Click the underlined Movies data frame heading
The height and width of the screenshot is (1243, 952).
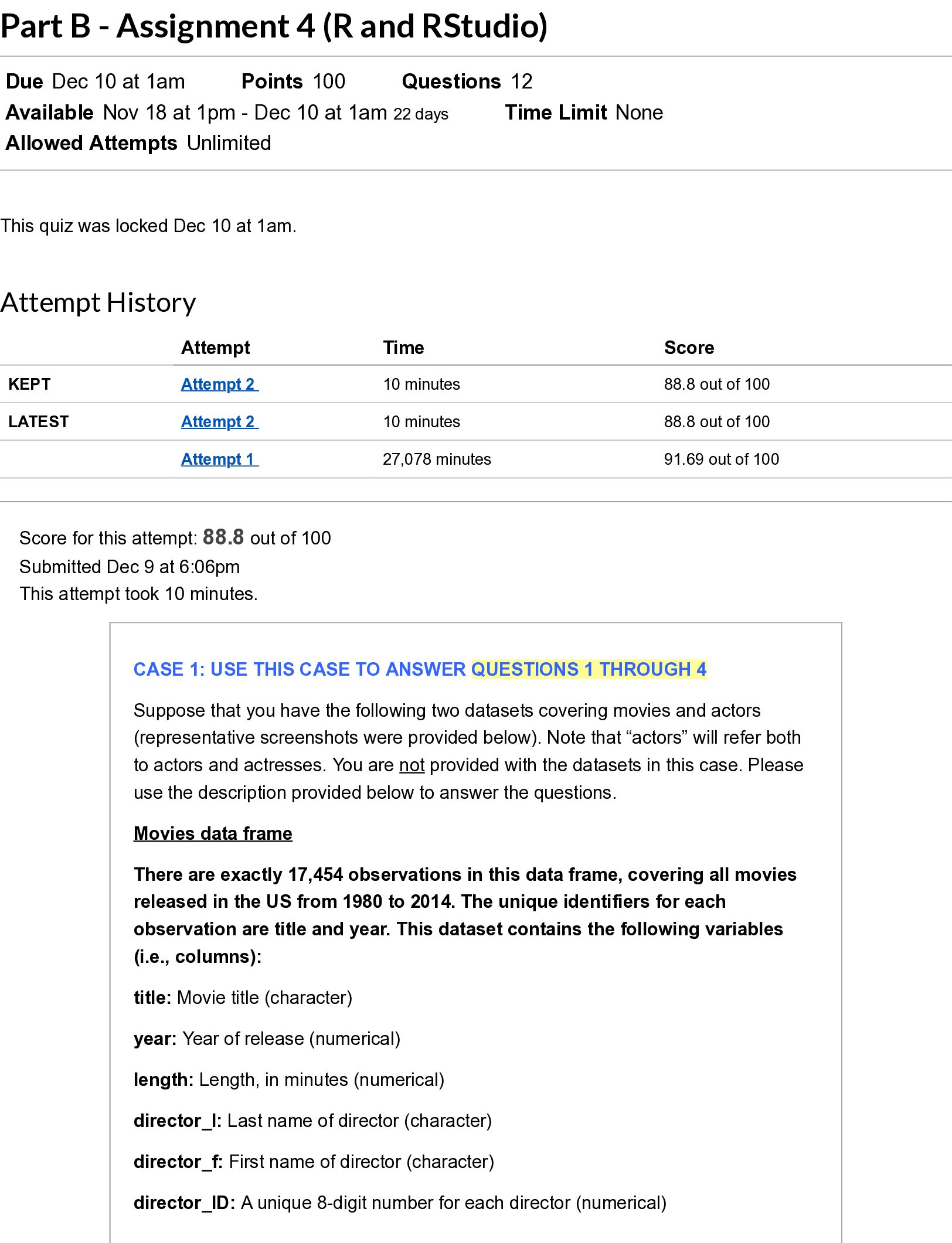point(213,833)
